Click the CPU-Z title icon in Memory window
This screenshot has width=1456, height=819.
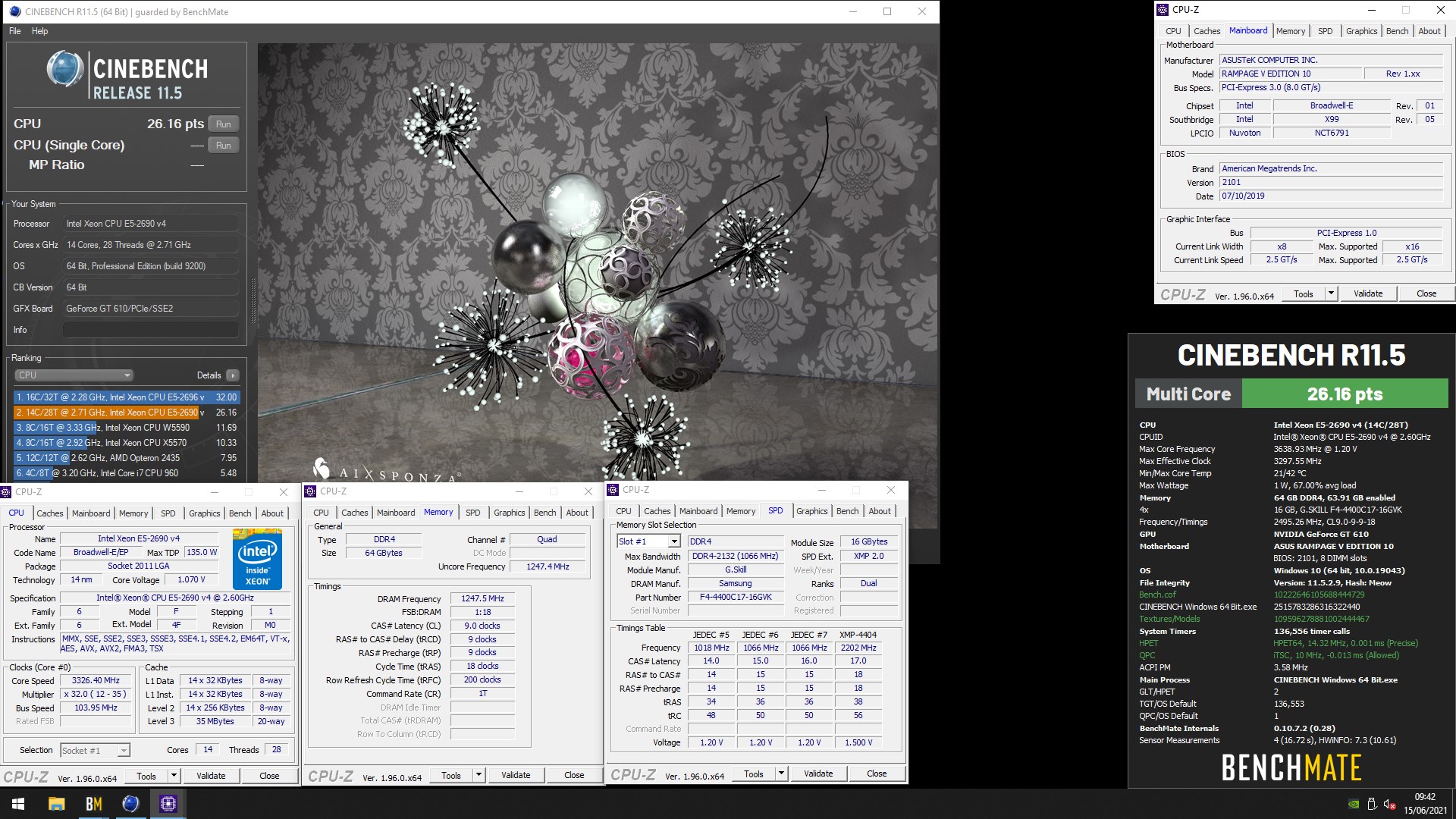pos(310,491)
